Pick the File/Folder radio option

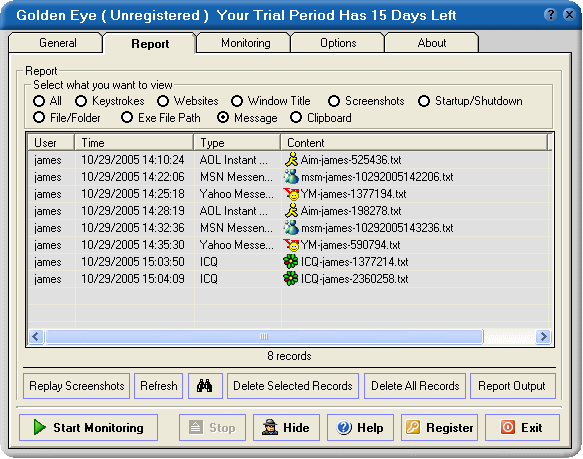39,118
